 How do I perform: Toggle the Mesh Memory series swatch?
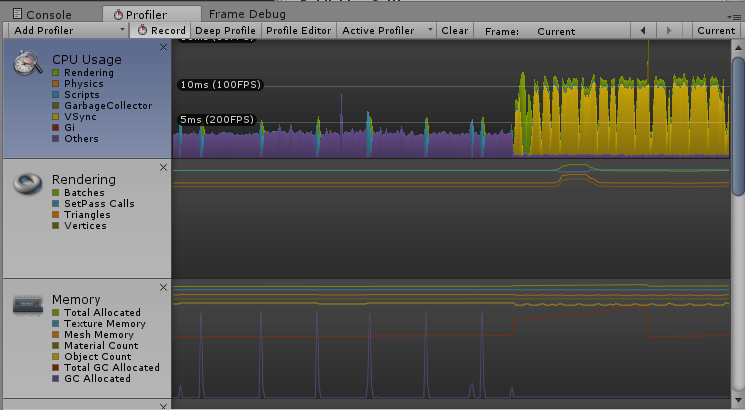(56, 334)
